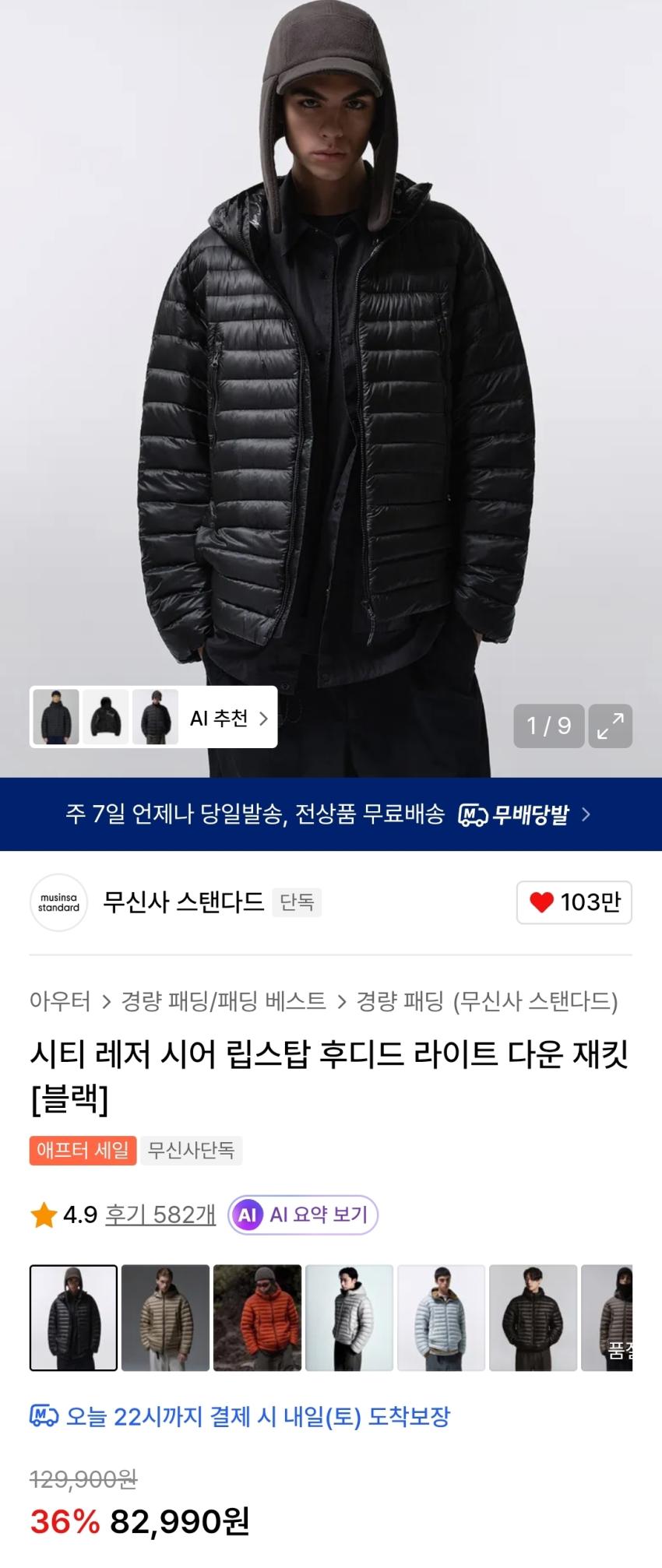This screenshot has width=662, height=1568.
Task: Select the beige jacket color option
Action: (165, 1318)
